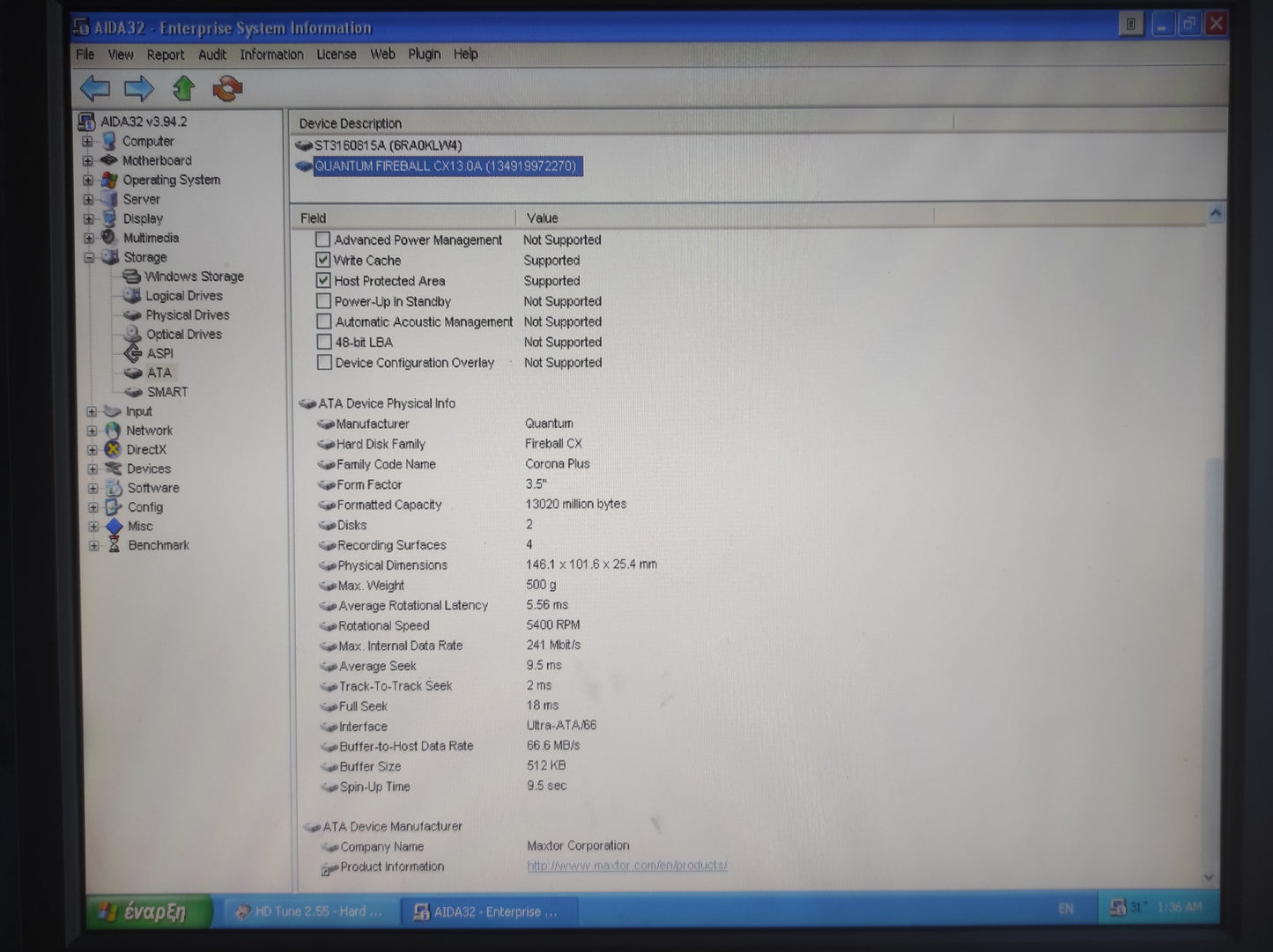Click the Back arrow toolbar icon
Viewport: 1273px width, 952px height.
95,88
